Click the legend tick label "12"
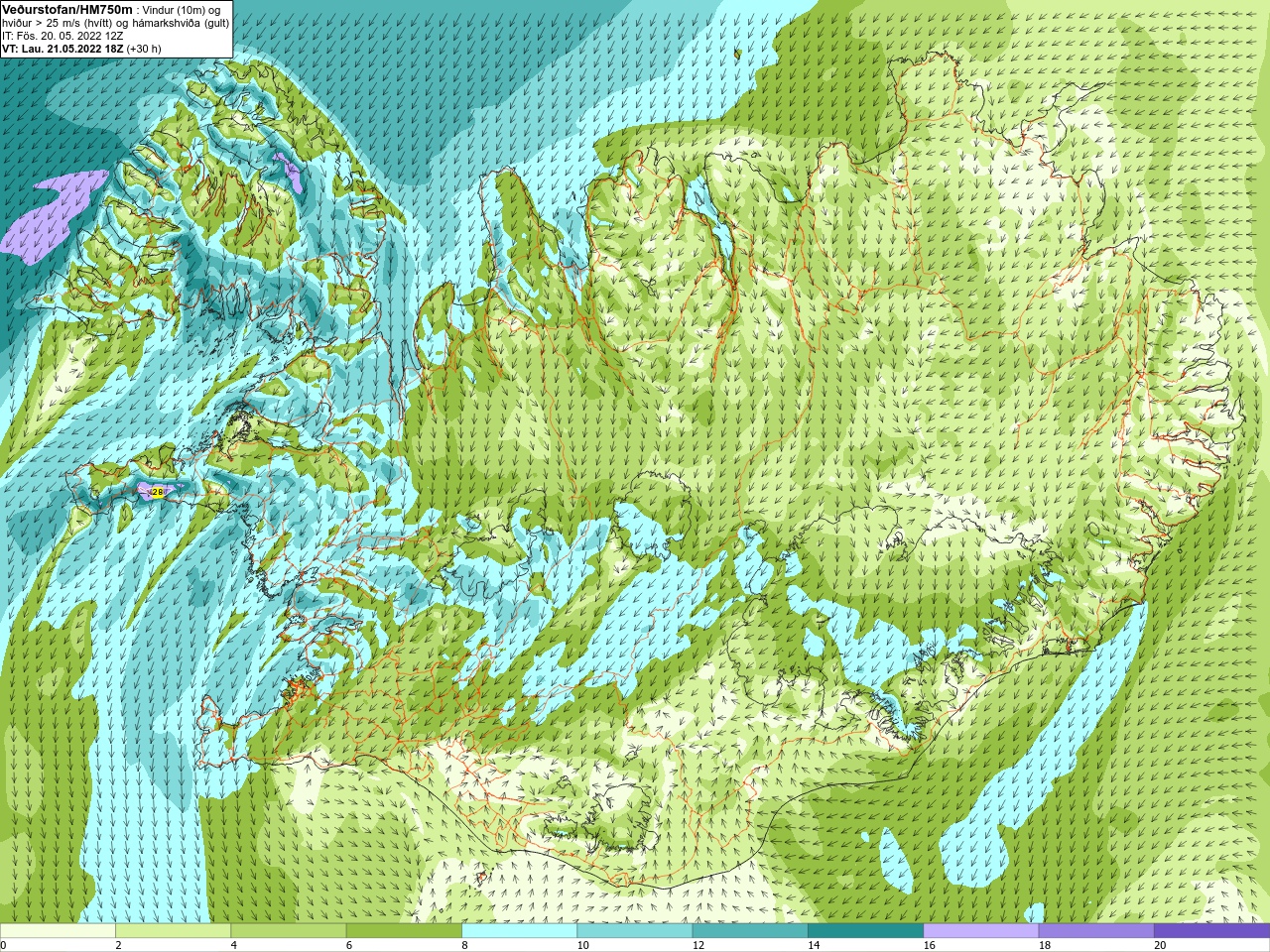 (x=698, y=945)
